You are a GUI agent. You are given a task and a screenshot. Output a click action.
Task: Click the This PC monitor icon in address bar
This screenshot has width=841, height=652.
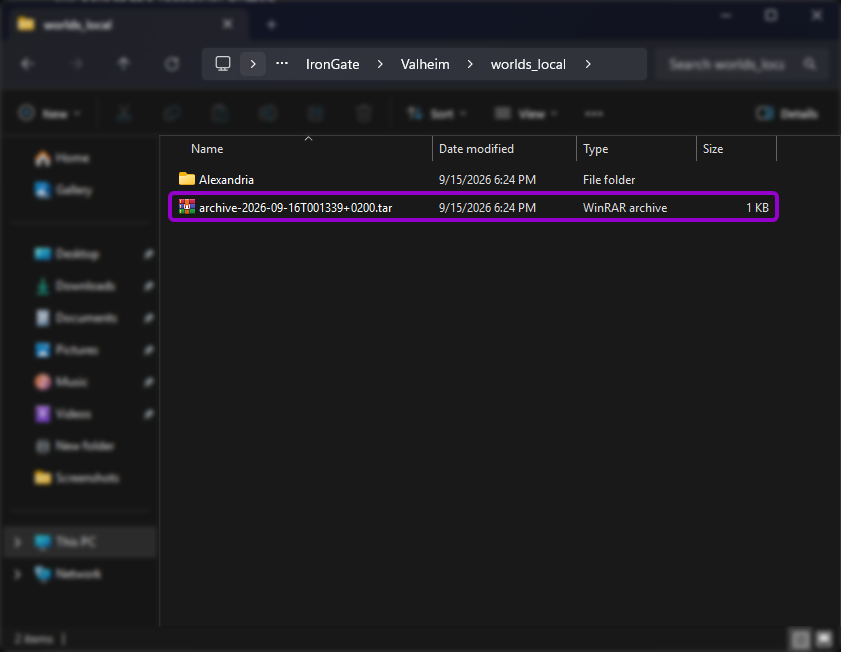(x=223, y=64)
